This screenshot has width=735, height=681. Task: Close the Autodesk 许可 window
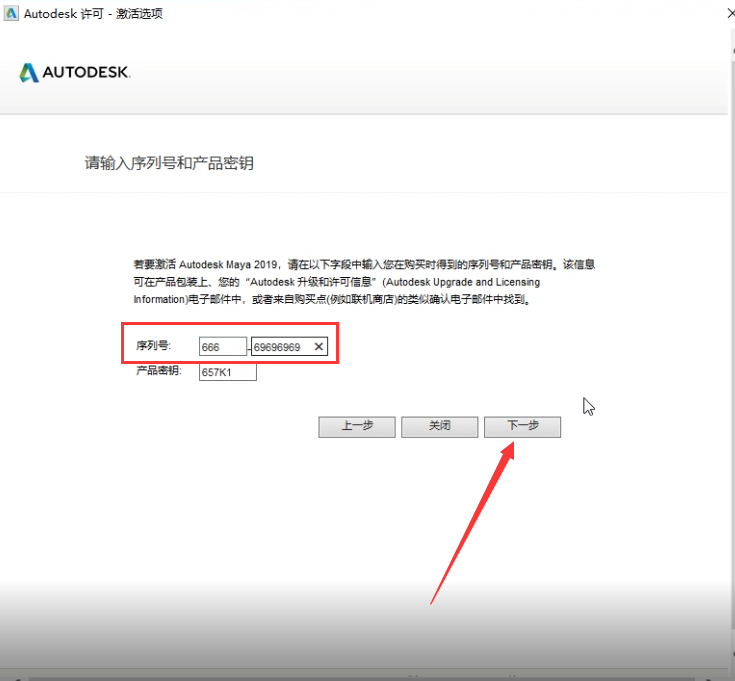(x=731, y=14)
